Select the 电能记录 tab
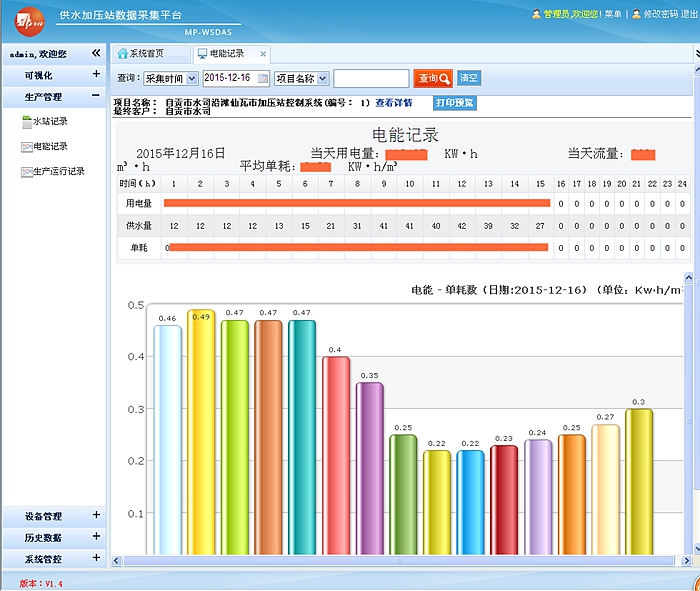 226,54
